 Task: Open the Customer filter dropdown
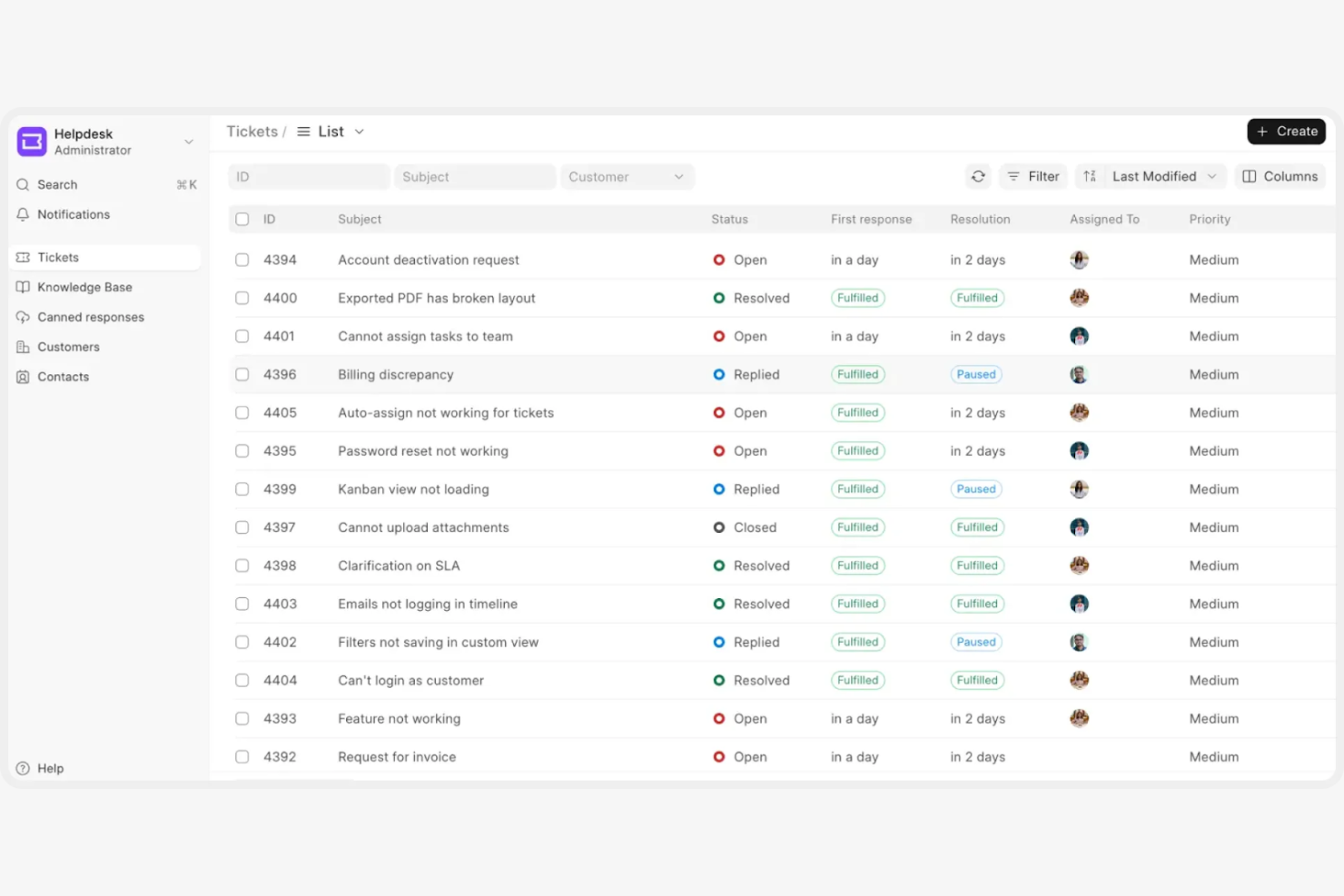[627, 176]
